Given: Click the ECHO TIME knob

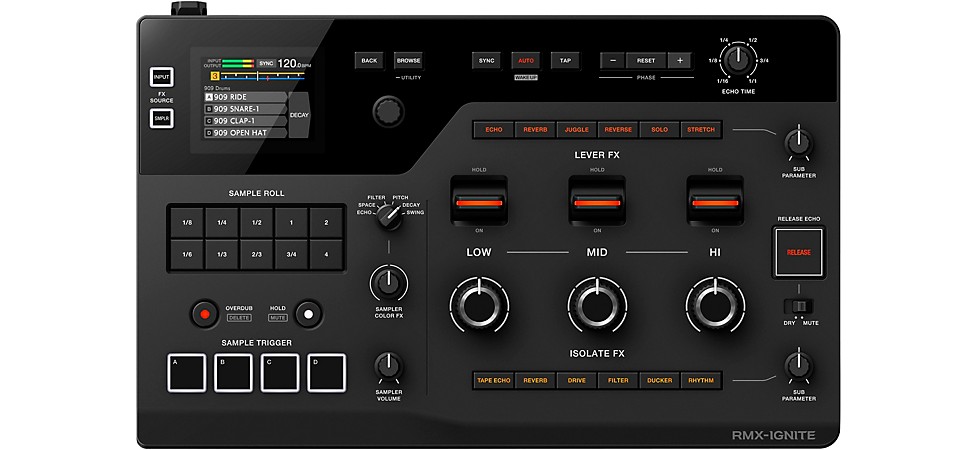Looking at the screenshot, I should (738, 60).
